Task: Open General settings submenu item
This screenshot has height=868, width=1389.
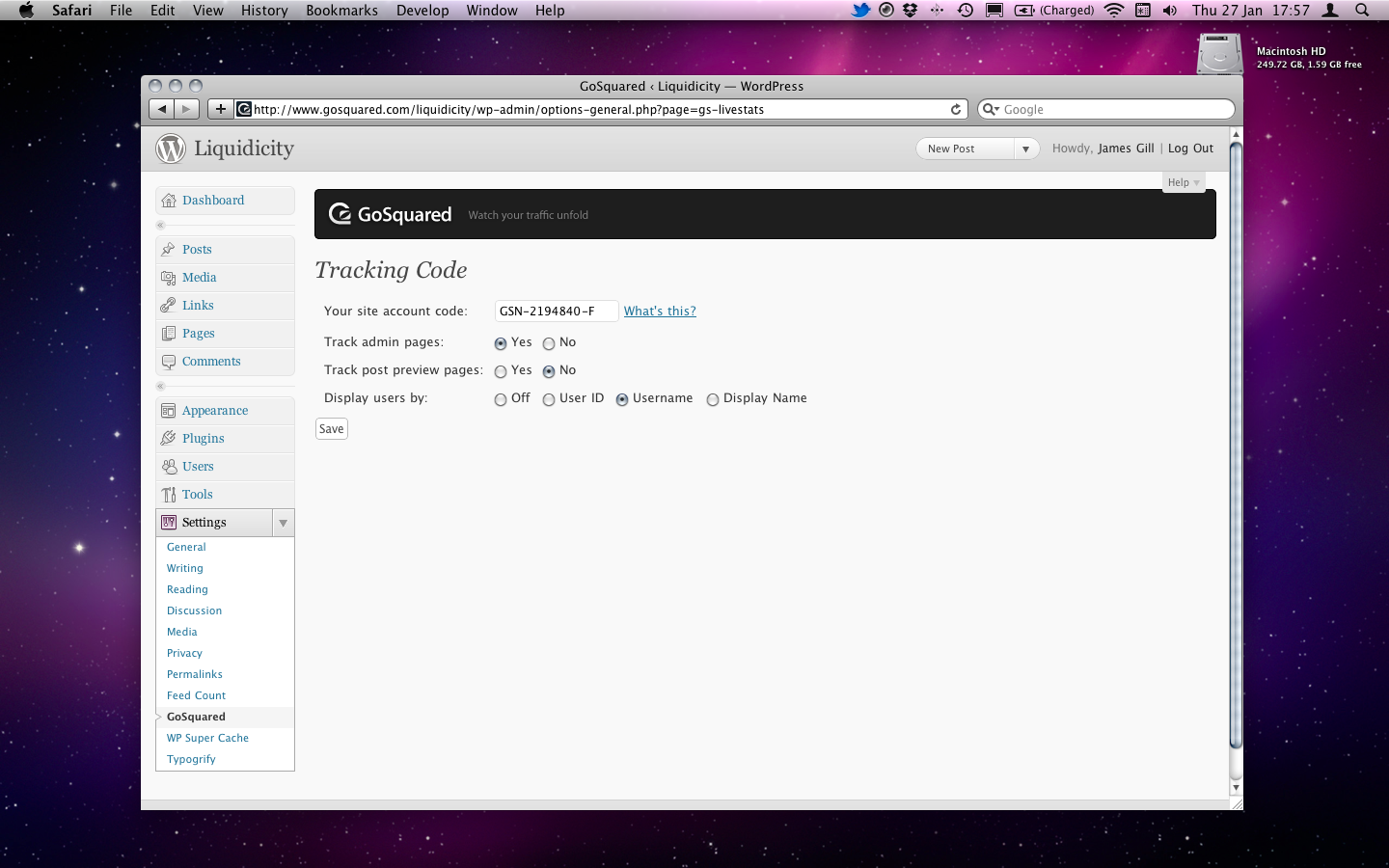Action: 186,547
